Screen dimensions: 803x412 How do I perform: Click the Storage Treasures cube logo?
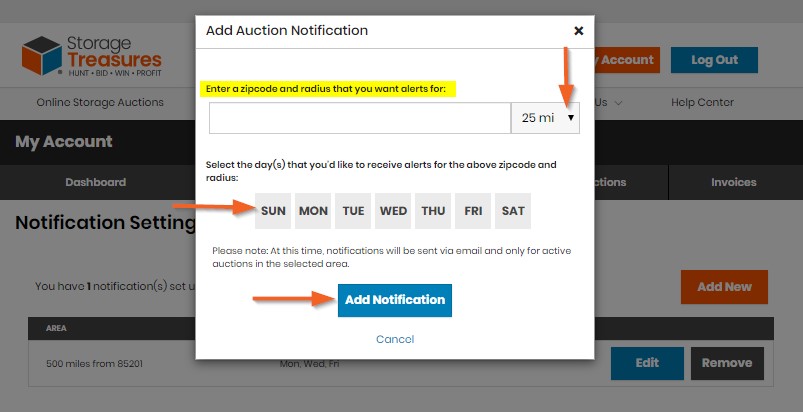(42, 55)
